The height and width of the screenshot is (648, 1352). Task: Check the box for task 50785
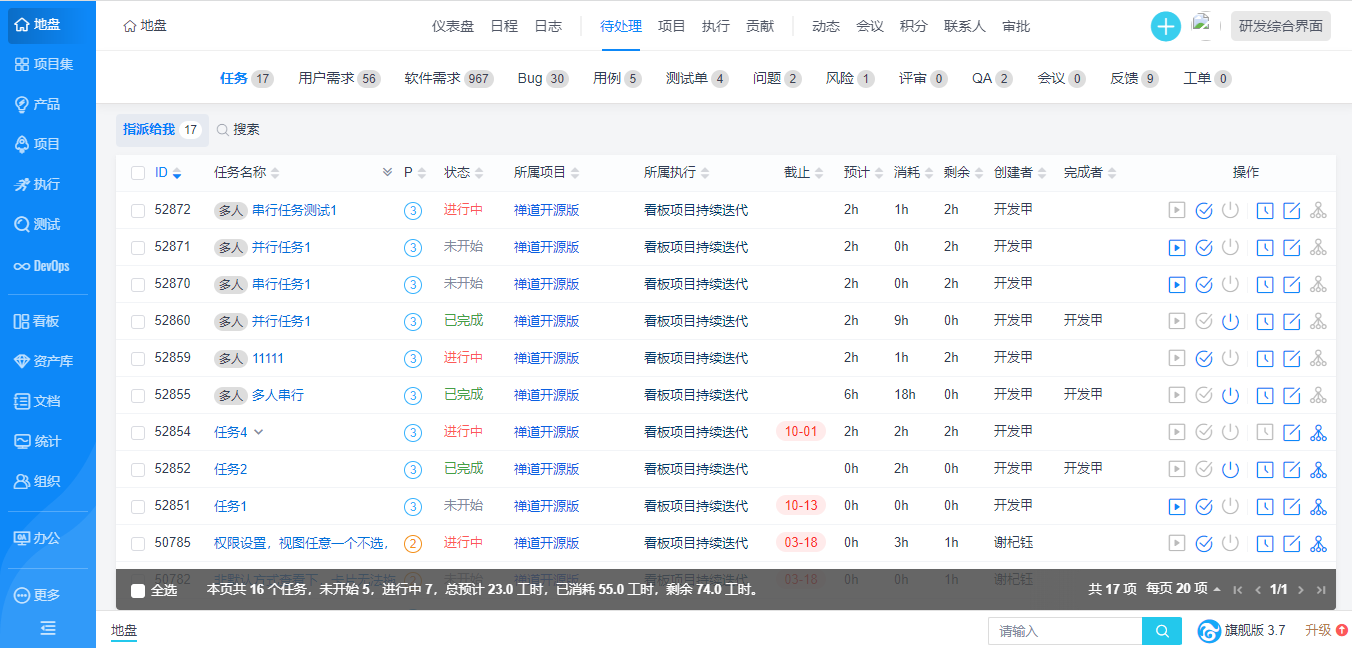pyautogui.click(x=138, y=543)
